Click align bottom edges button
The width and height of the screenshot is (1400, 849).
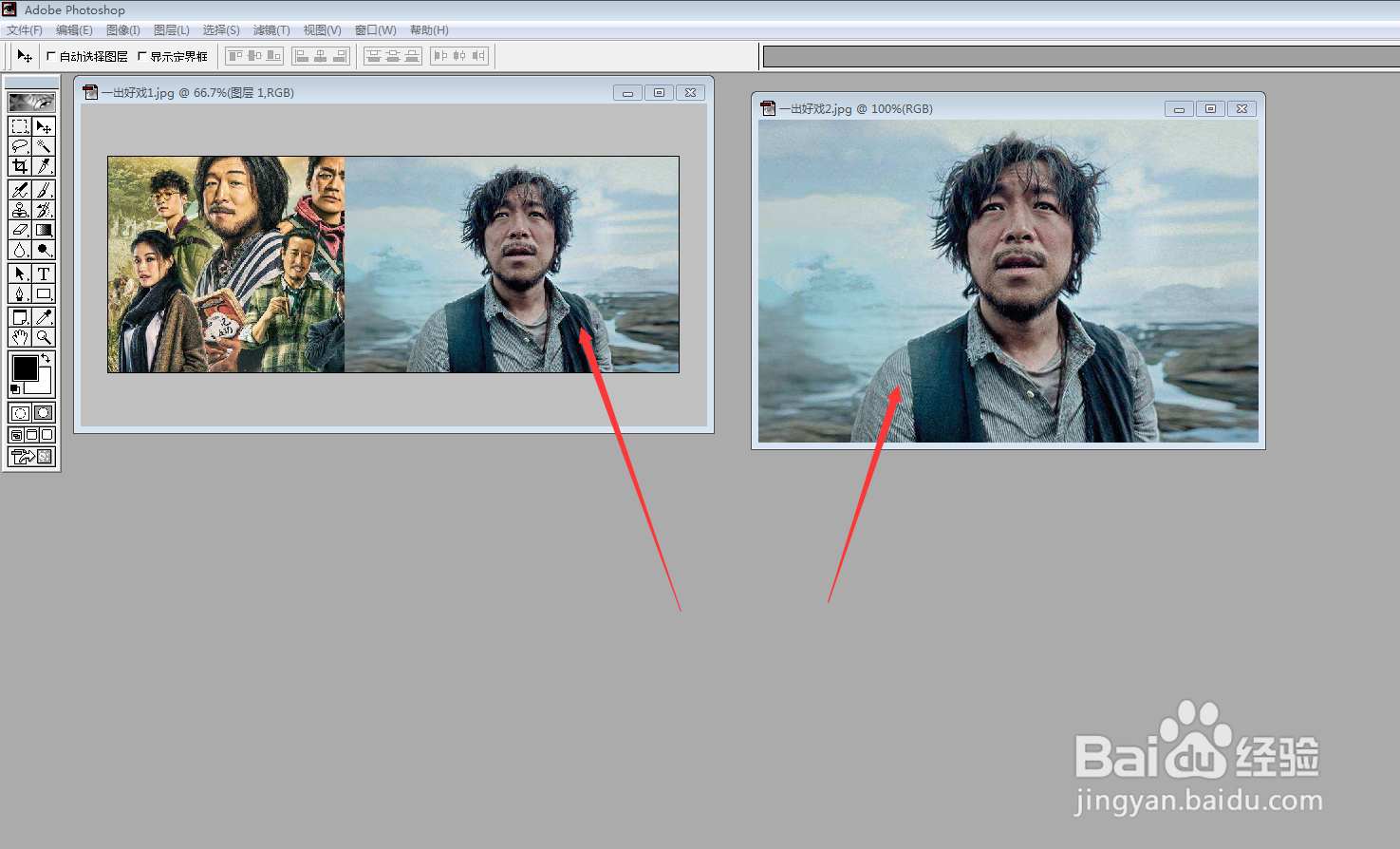click(x=273, y=56)
